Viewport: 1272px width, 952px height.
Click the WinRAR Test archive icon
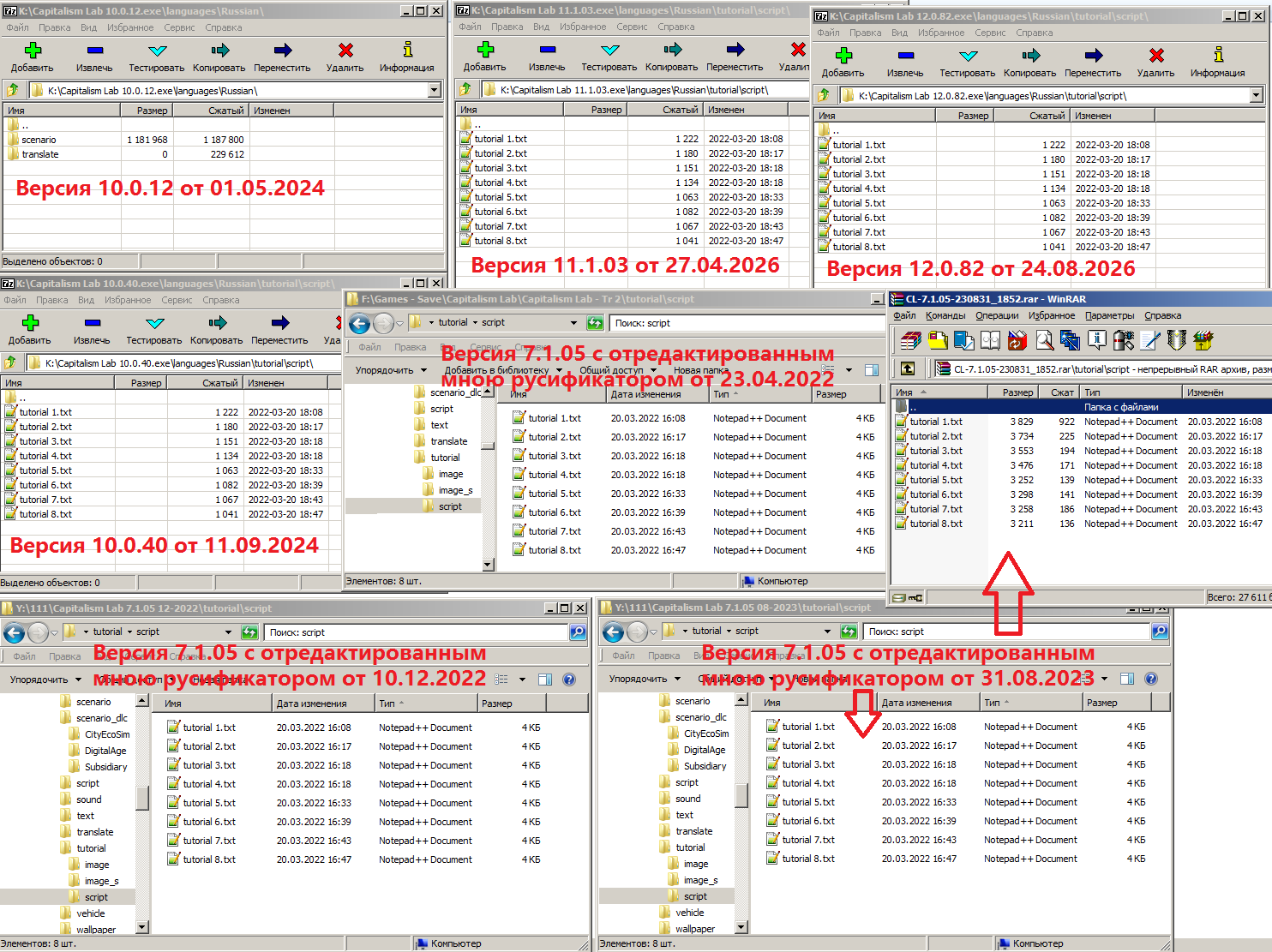[x=963, y=341]
